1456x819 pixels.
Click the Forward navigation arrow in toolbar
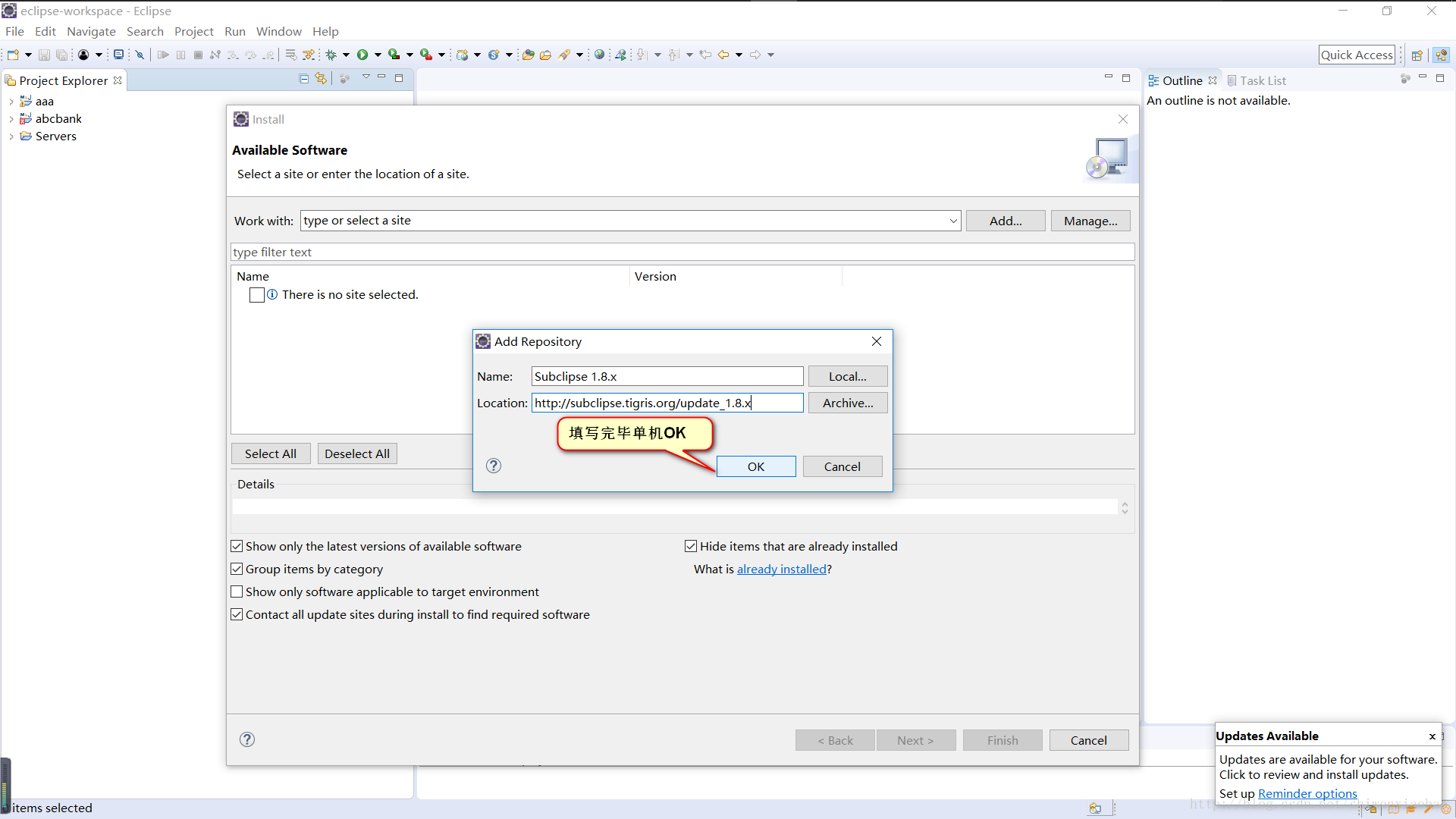click(x=755, y=55)
